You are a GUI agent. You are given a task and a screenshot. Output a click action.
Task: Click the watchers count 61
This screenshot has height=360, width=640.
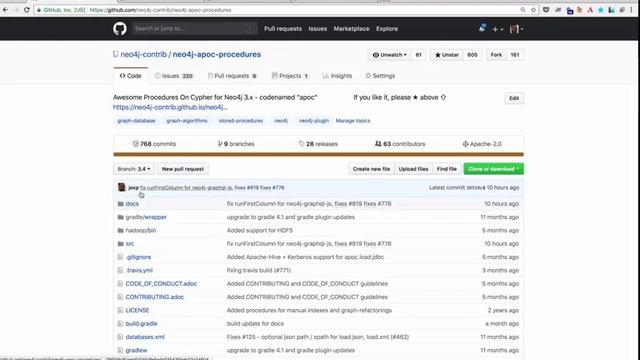coord(418,55)
